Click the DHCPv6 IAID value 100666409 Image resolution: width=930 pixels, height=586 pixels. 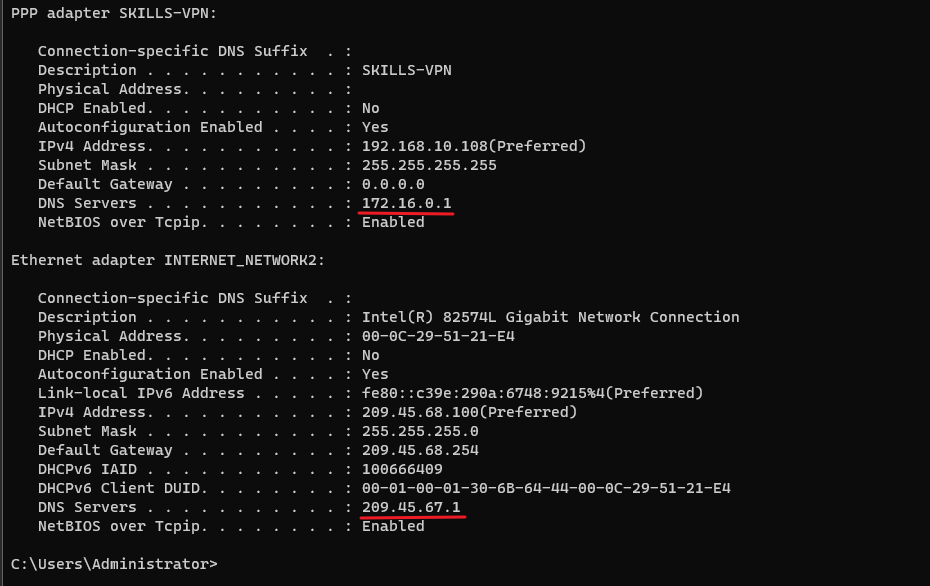coord(402,469)
